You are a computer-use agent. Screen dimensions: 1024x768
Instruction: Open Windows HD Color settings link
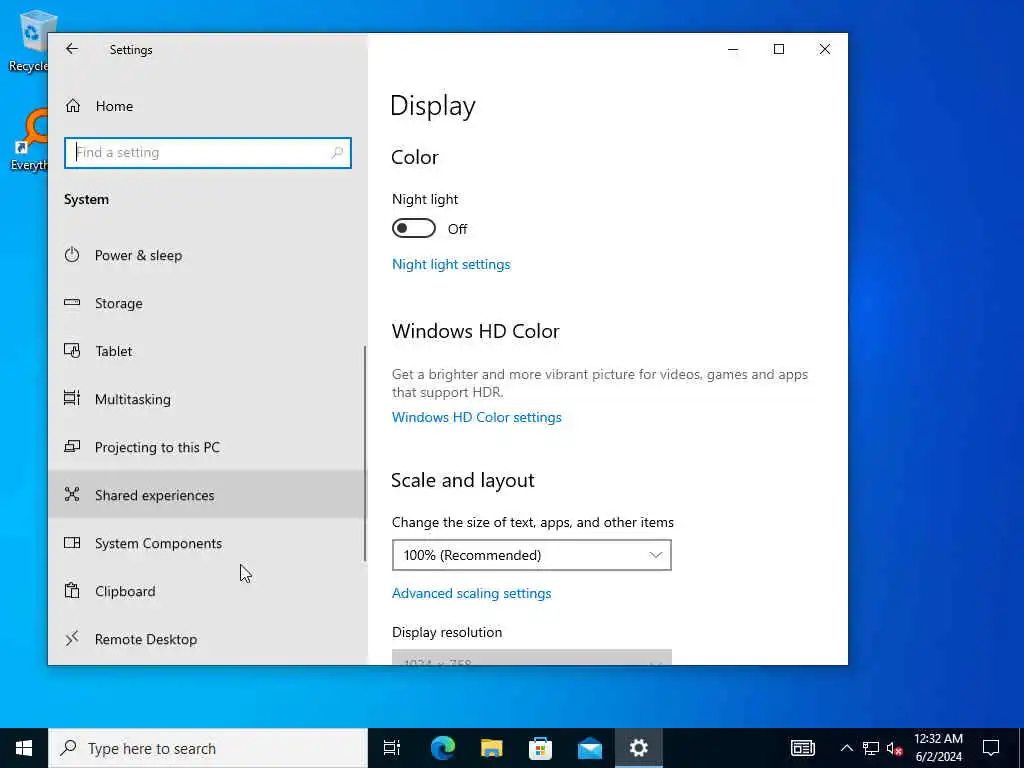tap(477, 417)
